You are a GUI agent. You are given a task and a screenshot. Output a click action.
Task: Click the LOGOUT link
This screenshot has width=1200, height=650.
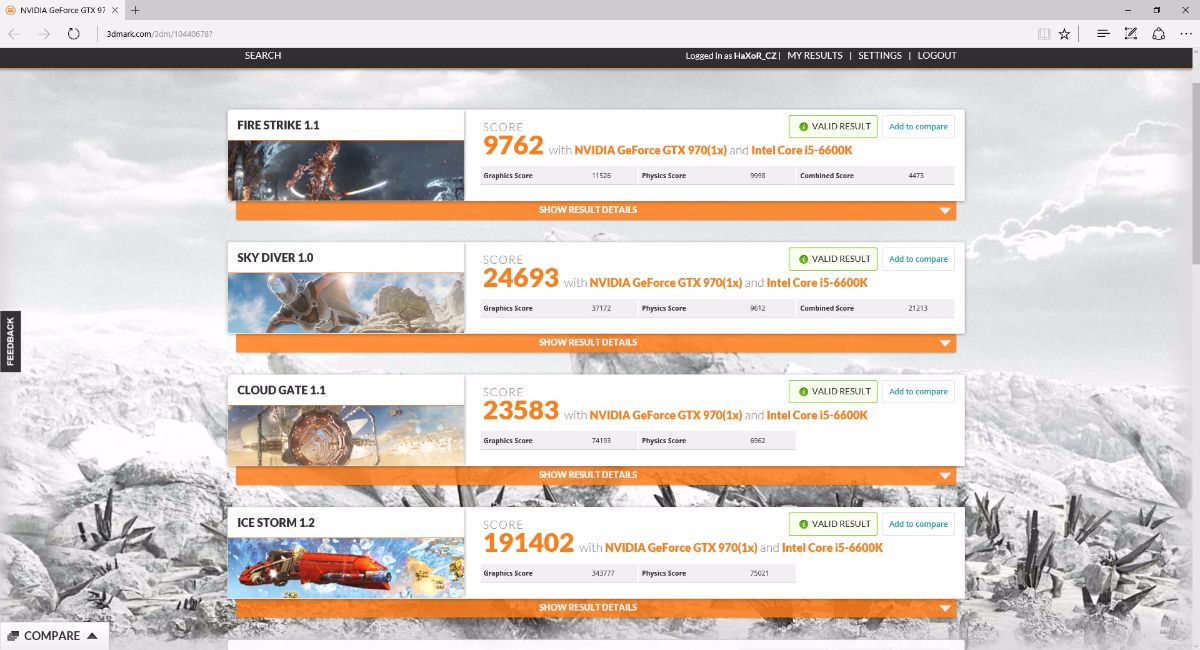coord(937,56)
